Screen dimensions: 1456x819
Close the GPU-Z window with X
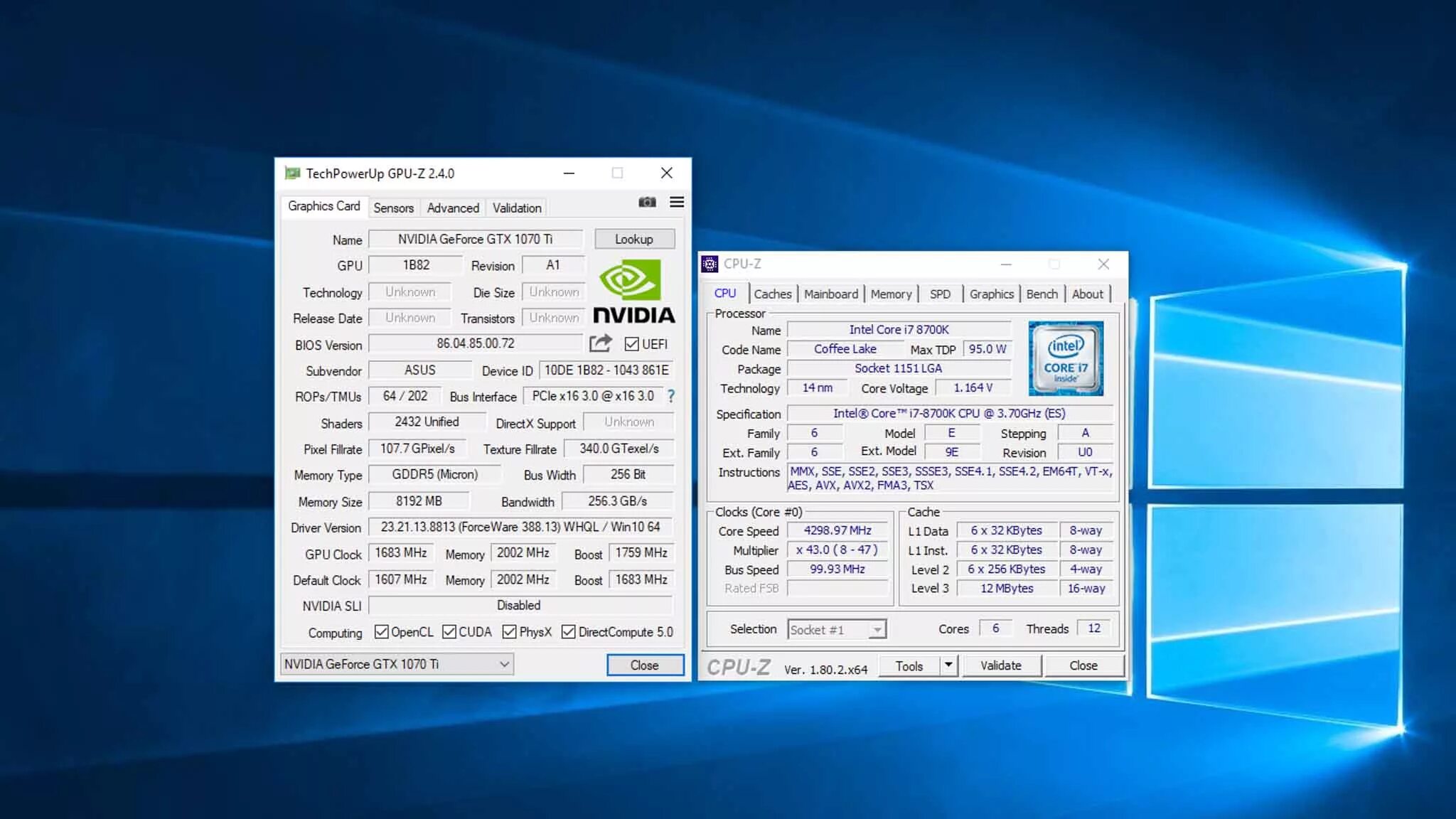click(x=666, y=173)
